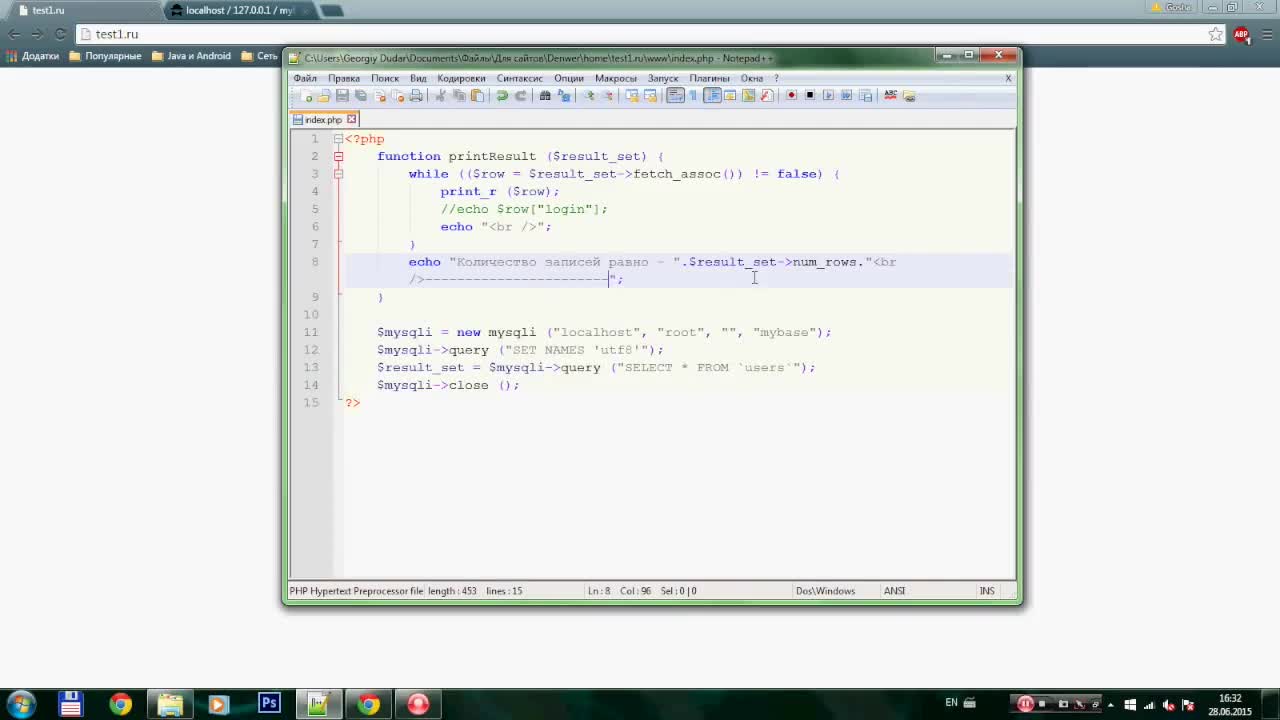Image resolution: width=1280 pixels, height=720 pixels.
Task: Open the Adblock Plus extension icon
Action: point(1241,34)
